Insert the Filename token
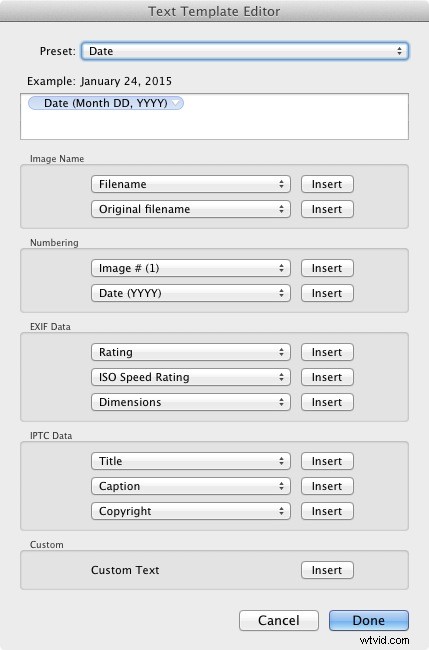Screen dimensions: 429x650 pos(327,184)
